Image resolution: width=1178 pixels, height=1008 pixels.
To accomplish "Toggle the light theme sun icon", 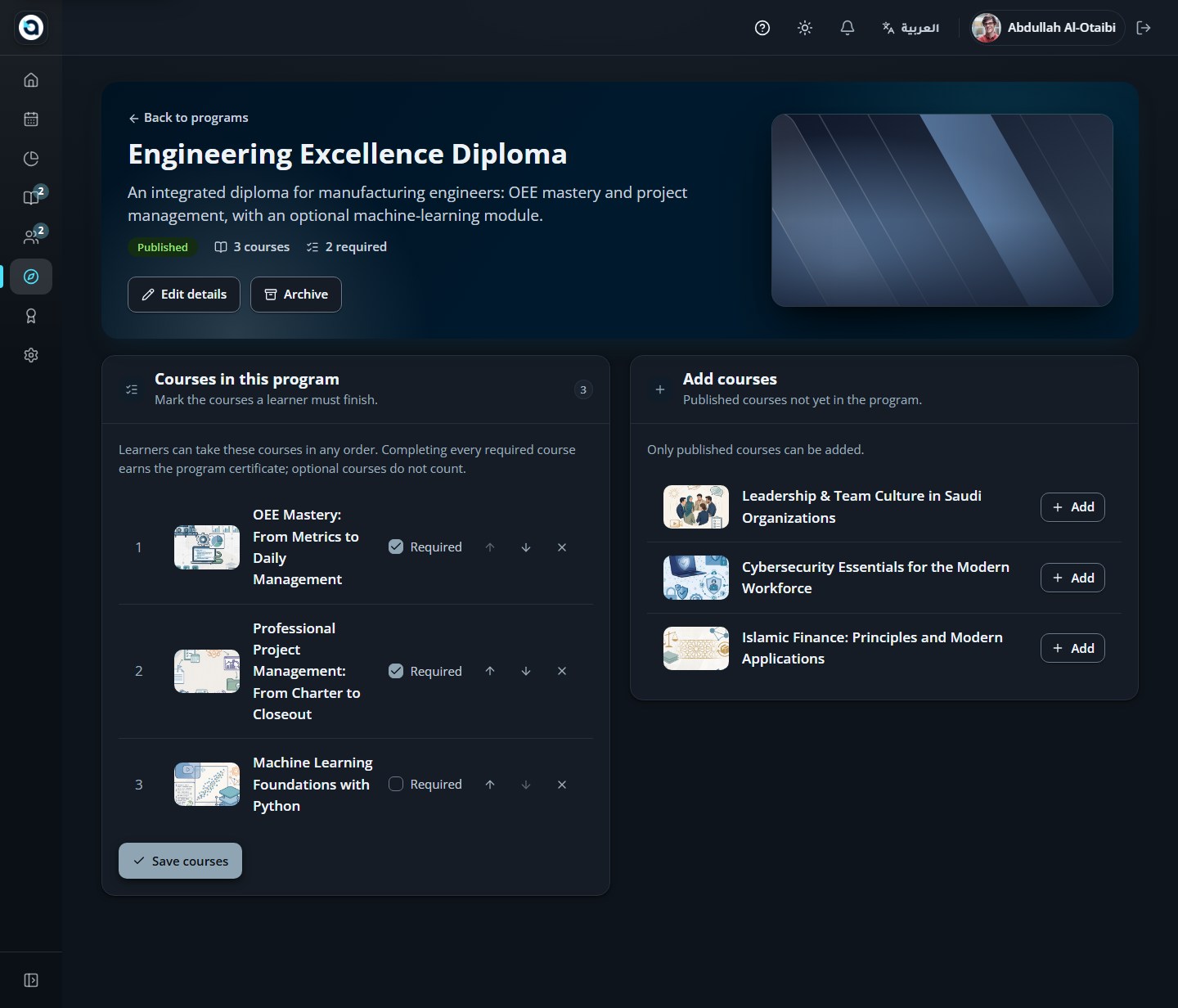I will click(805, 28).
